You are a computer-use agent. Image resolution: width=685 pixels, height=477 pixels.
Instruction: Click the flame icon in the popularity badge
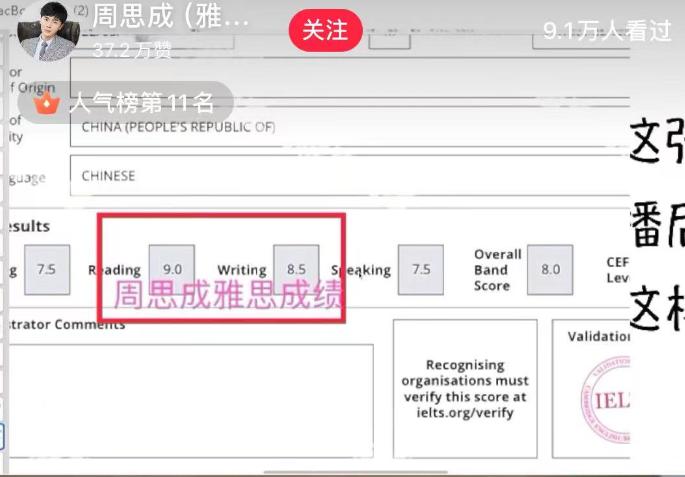tap(45, 102)
